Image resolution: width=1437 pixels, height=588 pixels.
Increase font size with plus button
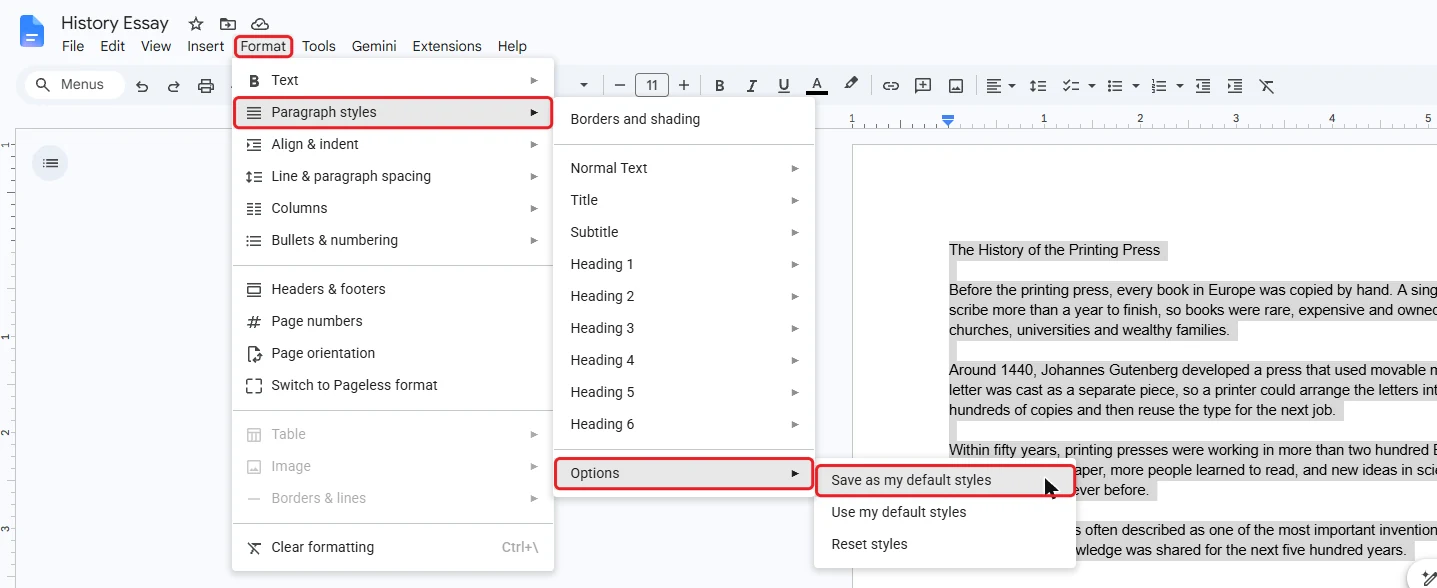pos(684,85)
